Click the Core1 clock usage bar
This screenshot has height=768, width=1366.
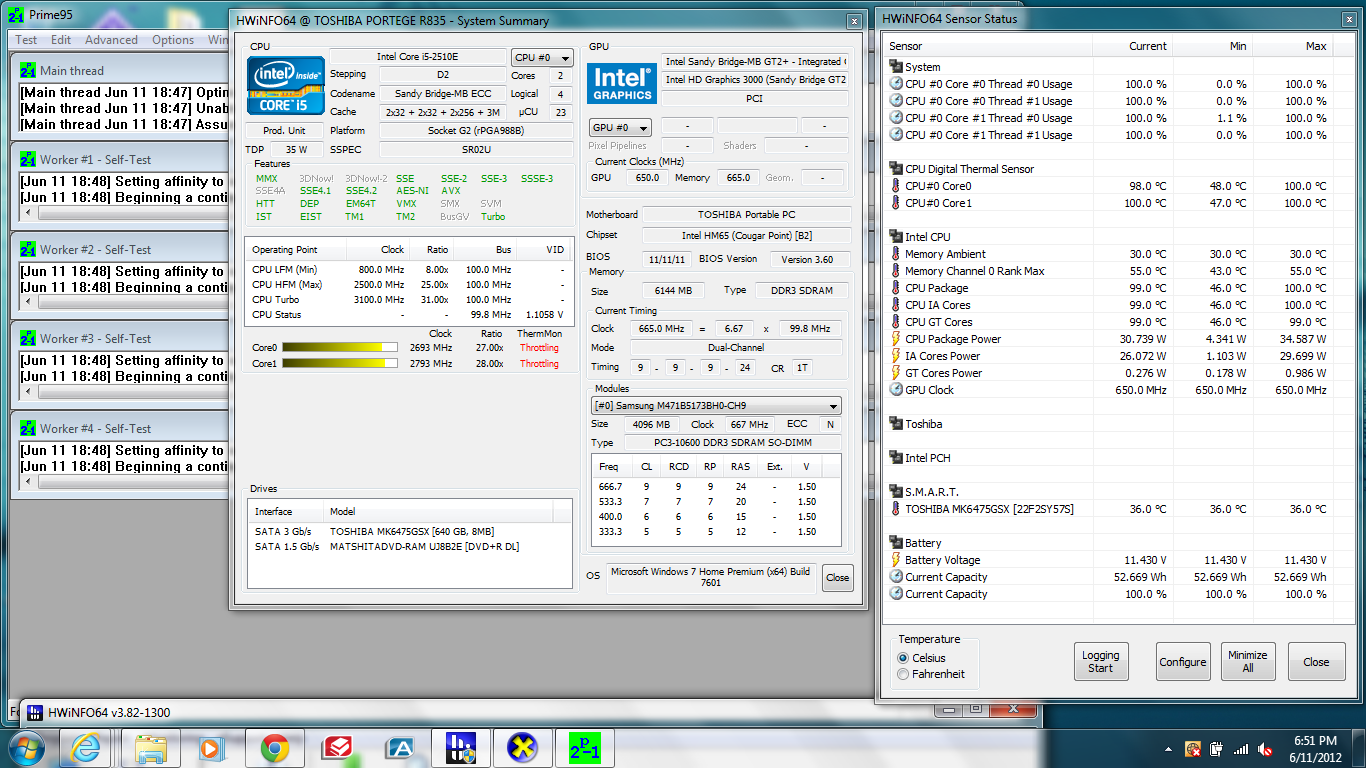[340, 364]
